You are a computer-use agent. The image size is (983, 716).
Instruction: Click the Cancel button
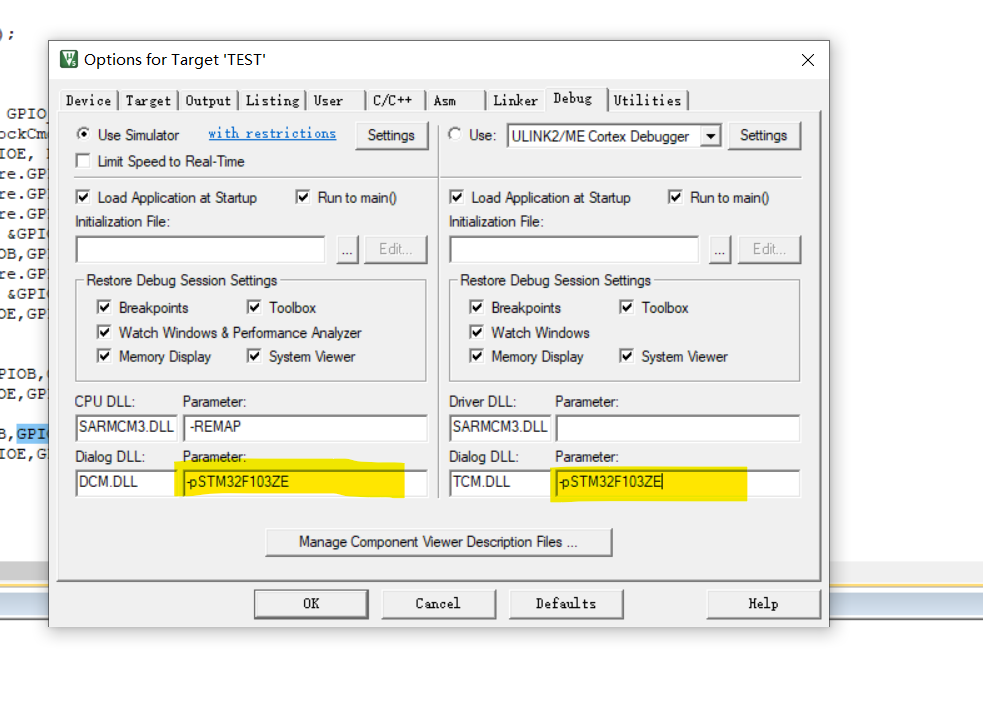[438, 604]
